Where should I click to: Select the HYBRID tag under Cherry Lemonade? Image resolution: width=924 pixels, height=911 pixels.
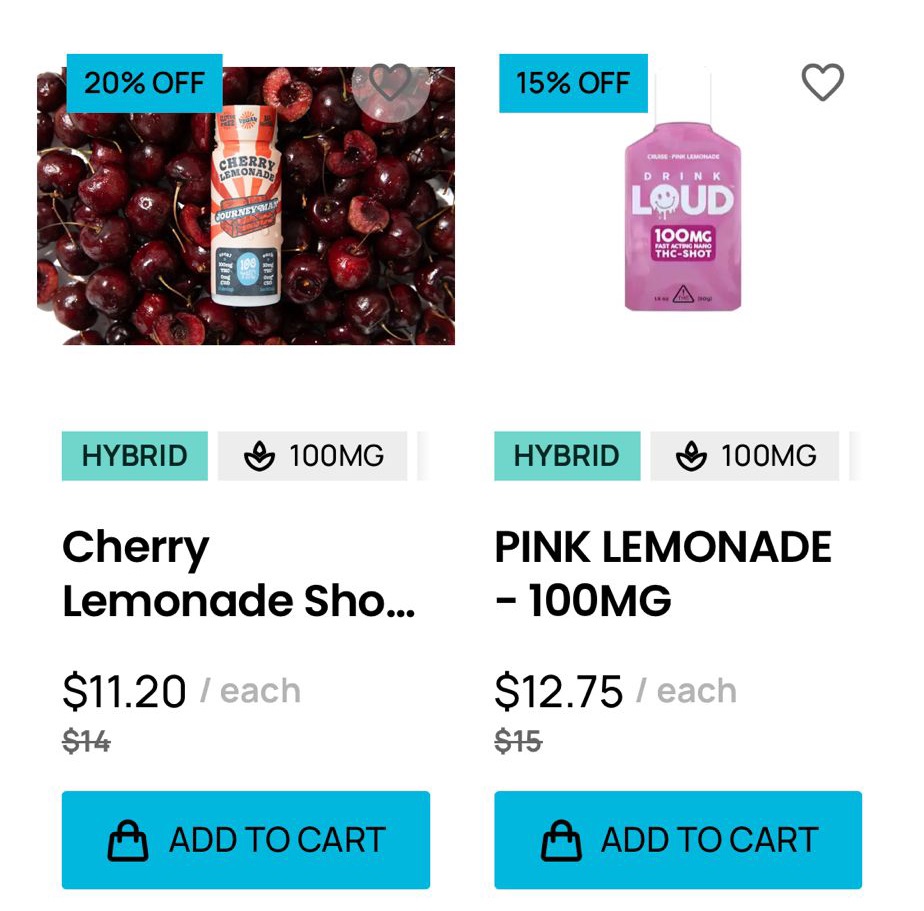(x=135, y=457)
